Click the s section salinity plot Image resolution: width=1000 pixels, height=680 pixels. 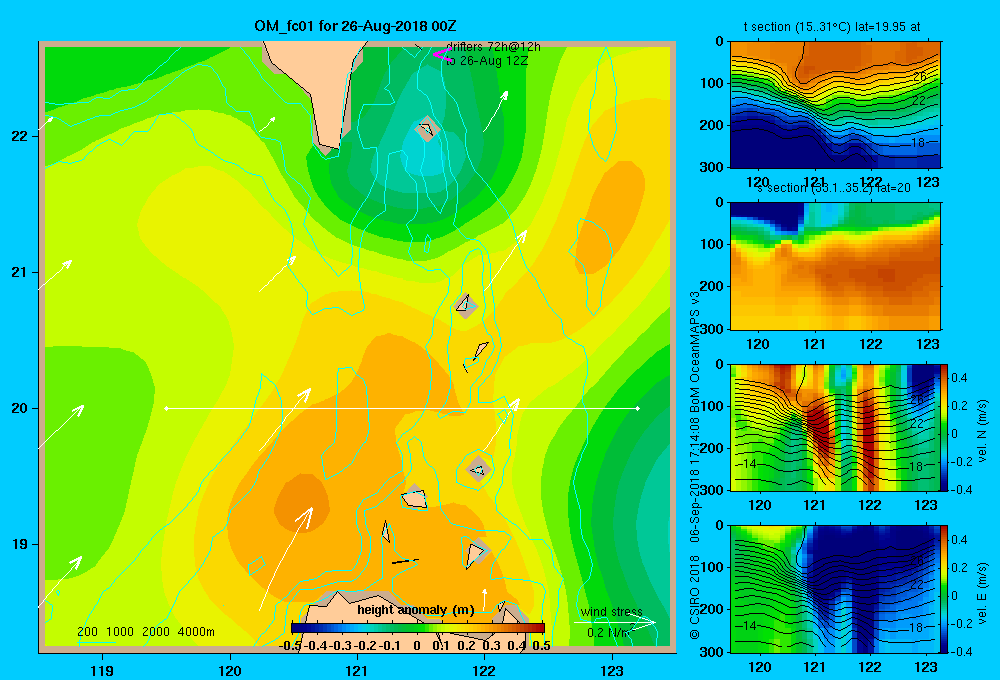[835, 266]
